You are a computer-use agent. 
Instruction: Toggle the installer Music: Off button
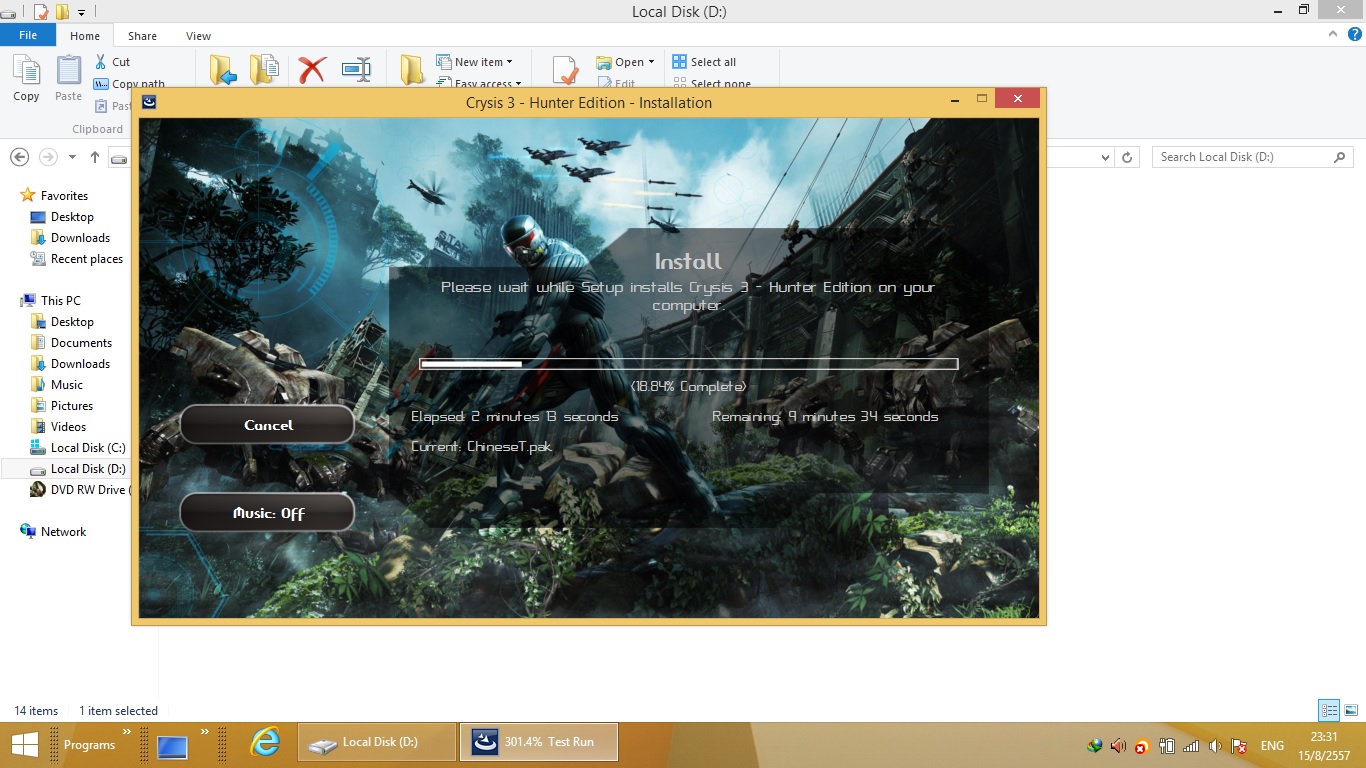tap(267, 513)
